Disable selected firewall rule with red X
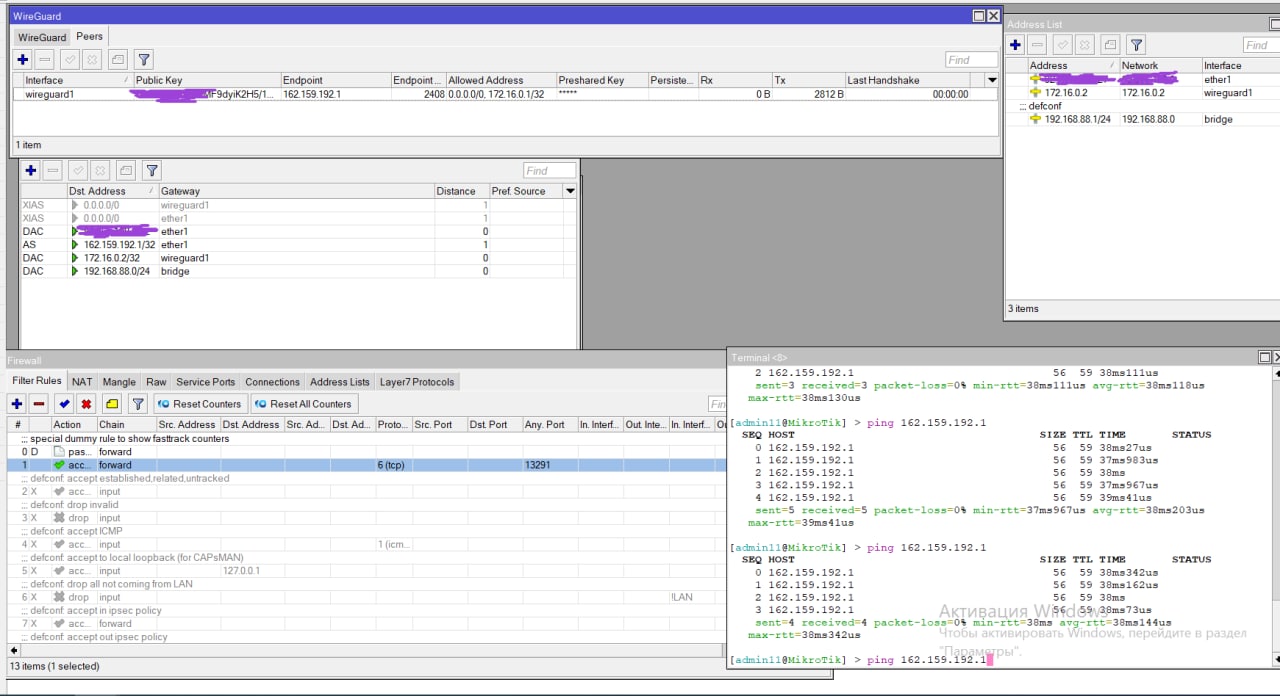 [86, 404]
